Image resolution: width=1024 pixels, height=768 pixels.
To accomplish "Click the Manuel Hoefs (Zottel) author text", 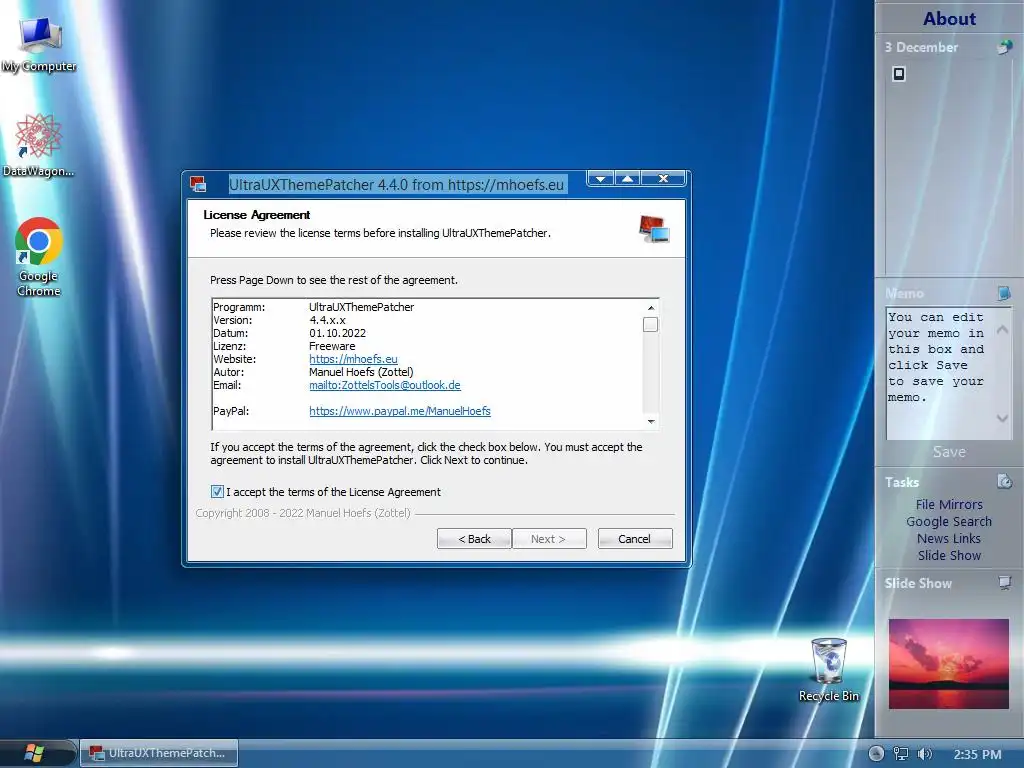I will (361, 372).
